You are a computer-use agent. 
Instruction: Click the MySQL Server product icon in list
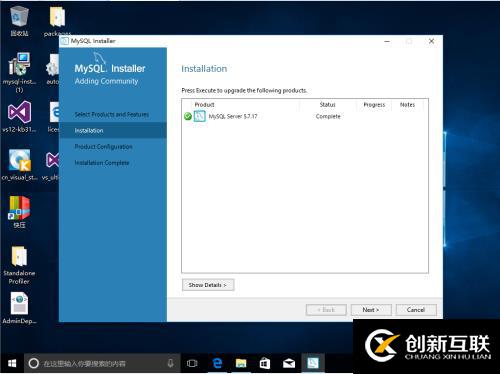click(x=200, y=116)
